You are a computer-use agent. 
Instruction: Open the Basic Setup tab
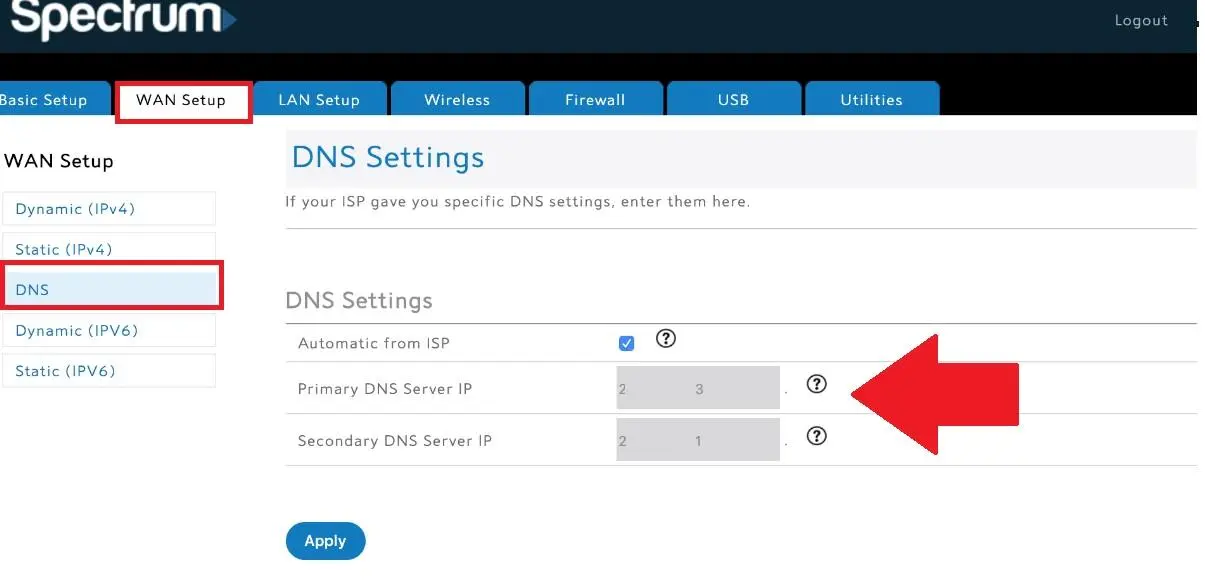tap(46, 100)
